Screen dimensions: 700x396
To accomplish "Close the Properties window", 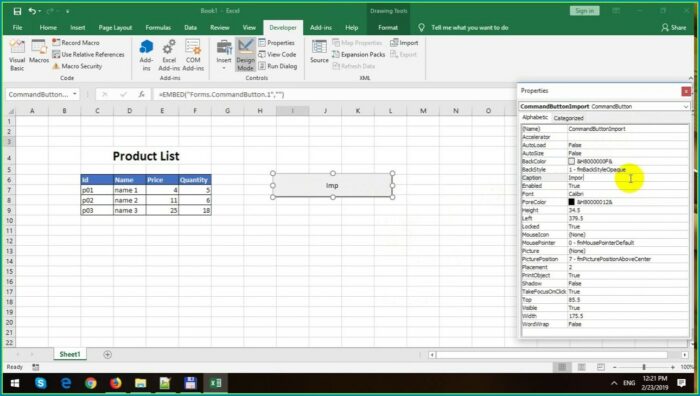I will pos(686,92).
